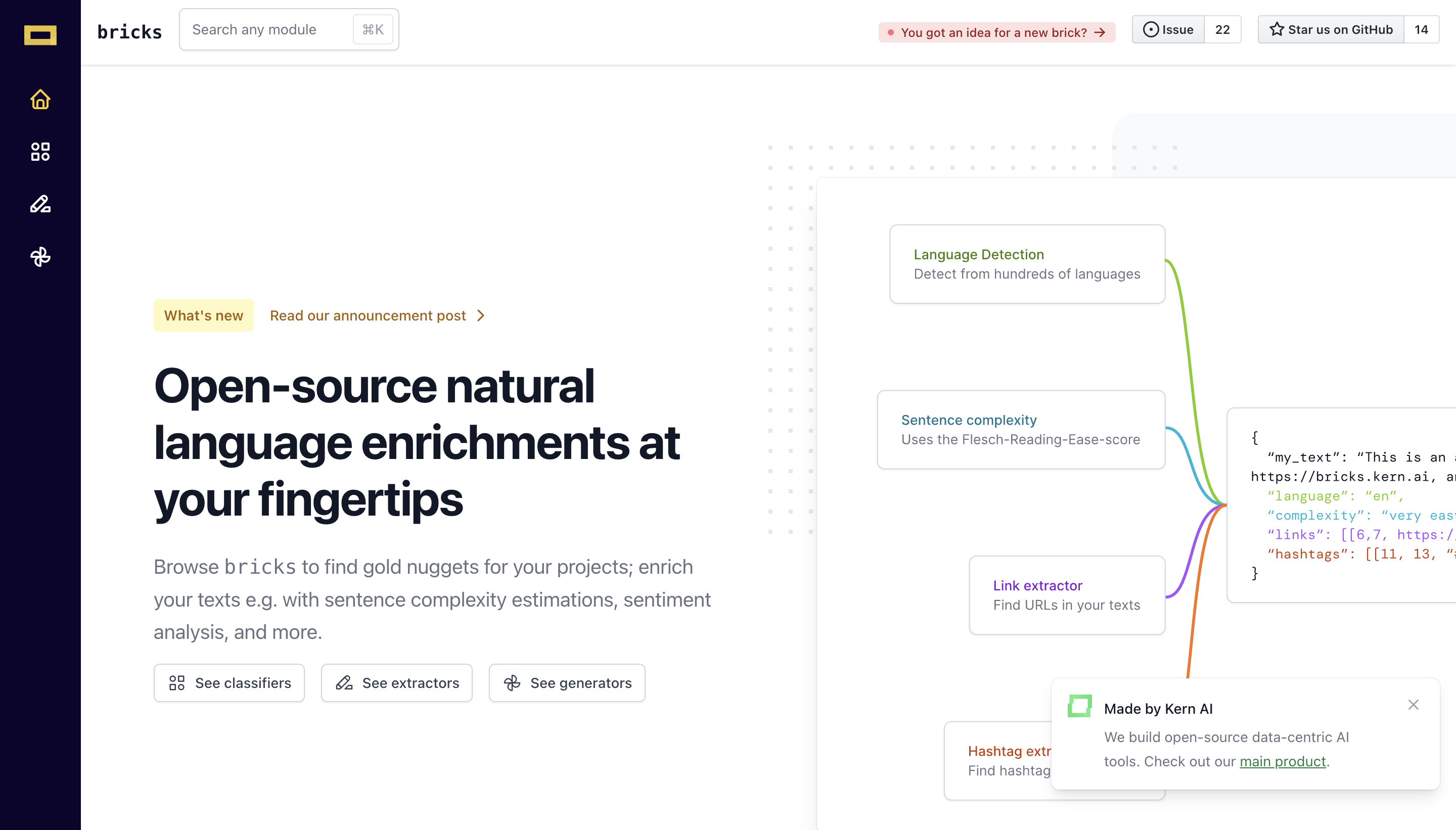Open extractors pencil icon in sidebar

point(40,204)
